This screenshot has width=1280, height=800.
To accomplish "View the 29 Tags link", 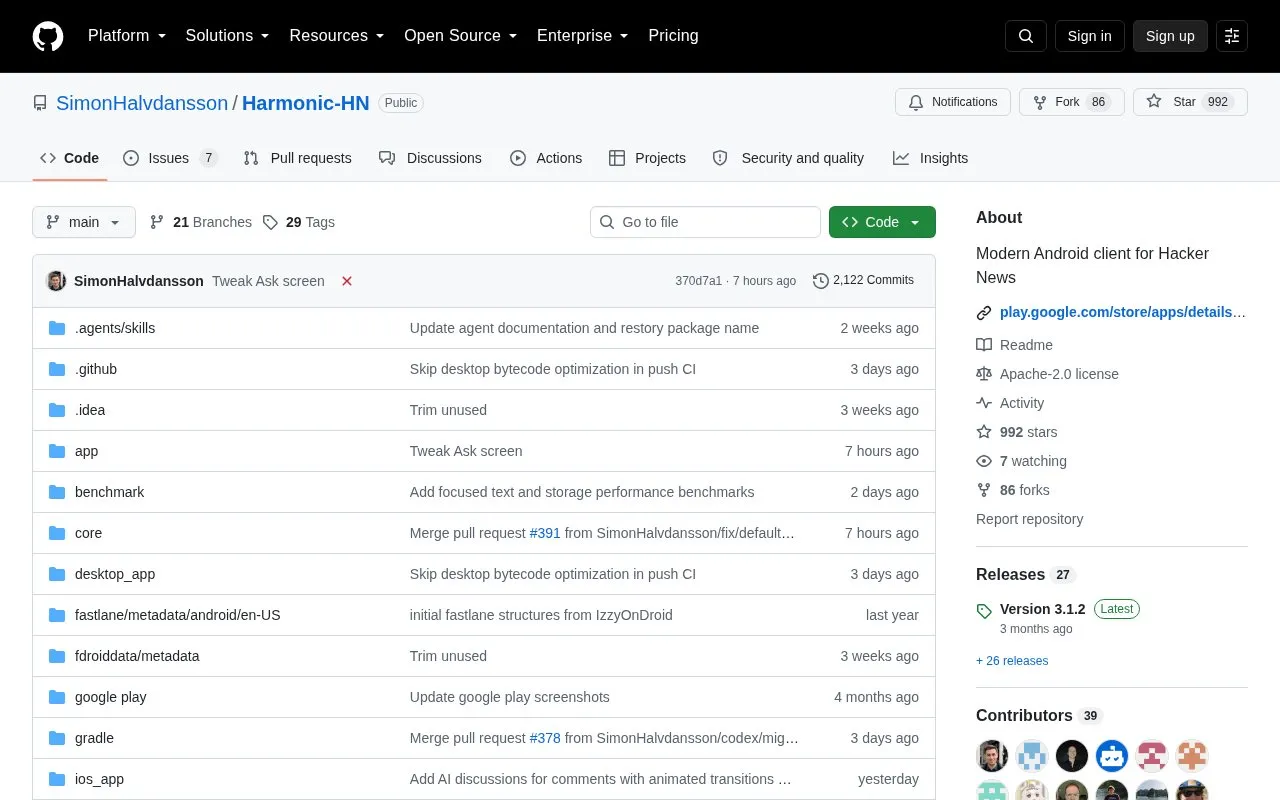I will coord(298,222).
